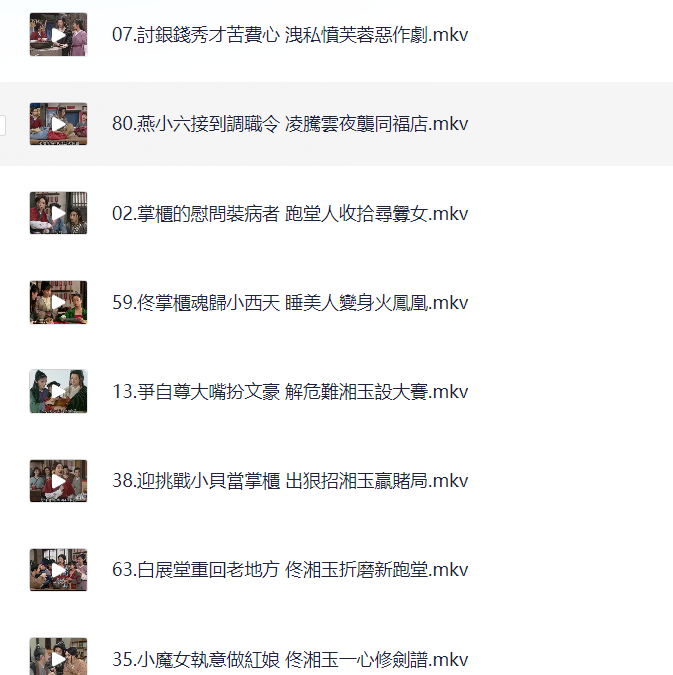Open file 59.佟掌櫃魂歸小西天.mkv
673x675 pixels.
pyautogui.click(x=290, y=302)
